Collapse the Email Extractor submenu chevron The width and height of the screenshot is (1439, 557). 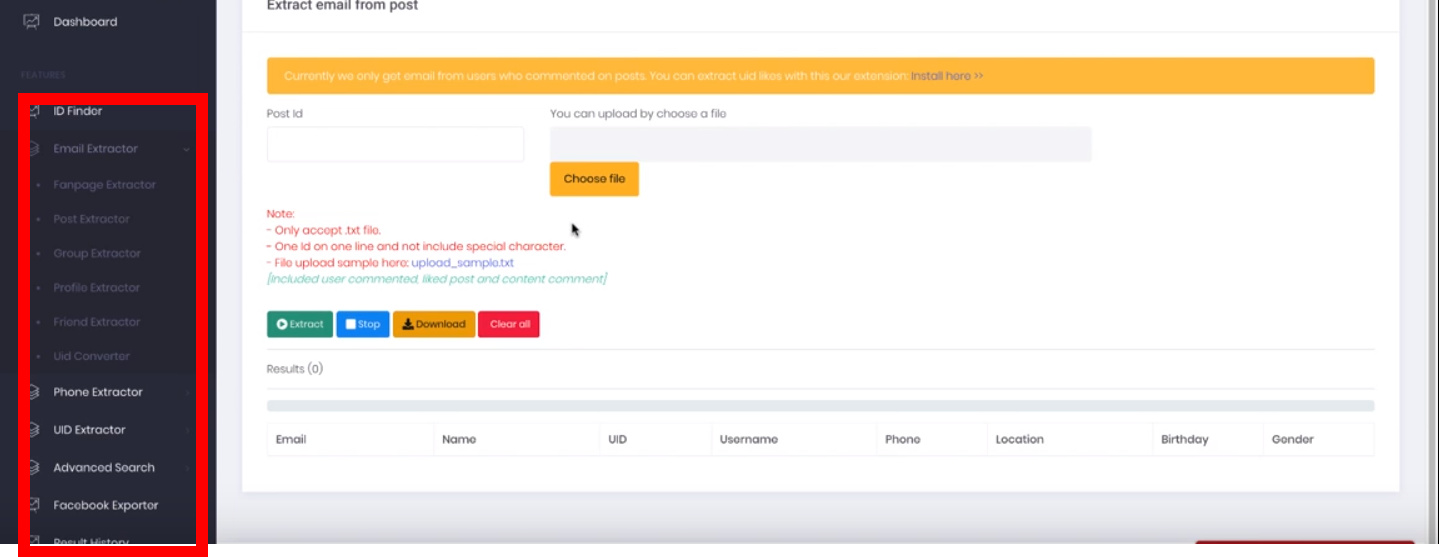187,150
